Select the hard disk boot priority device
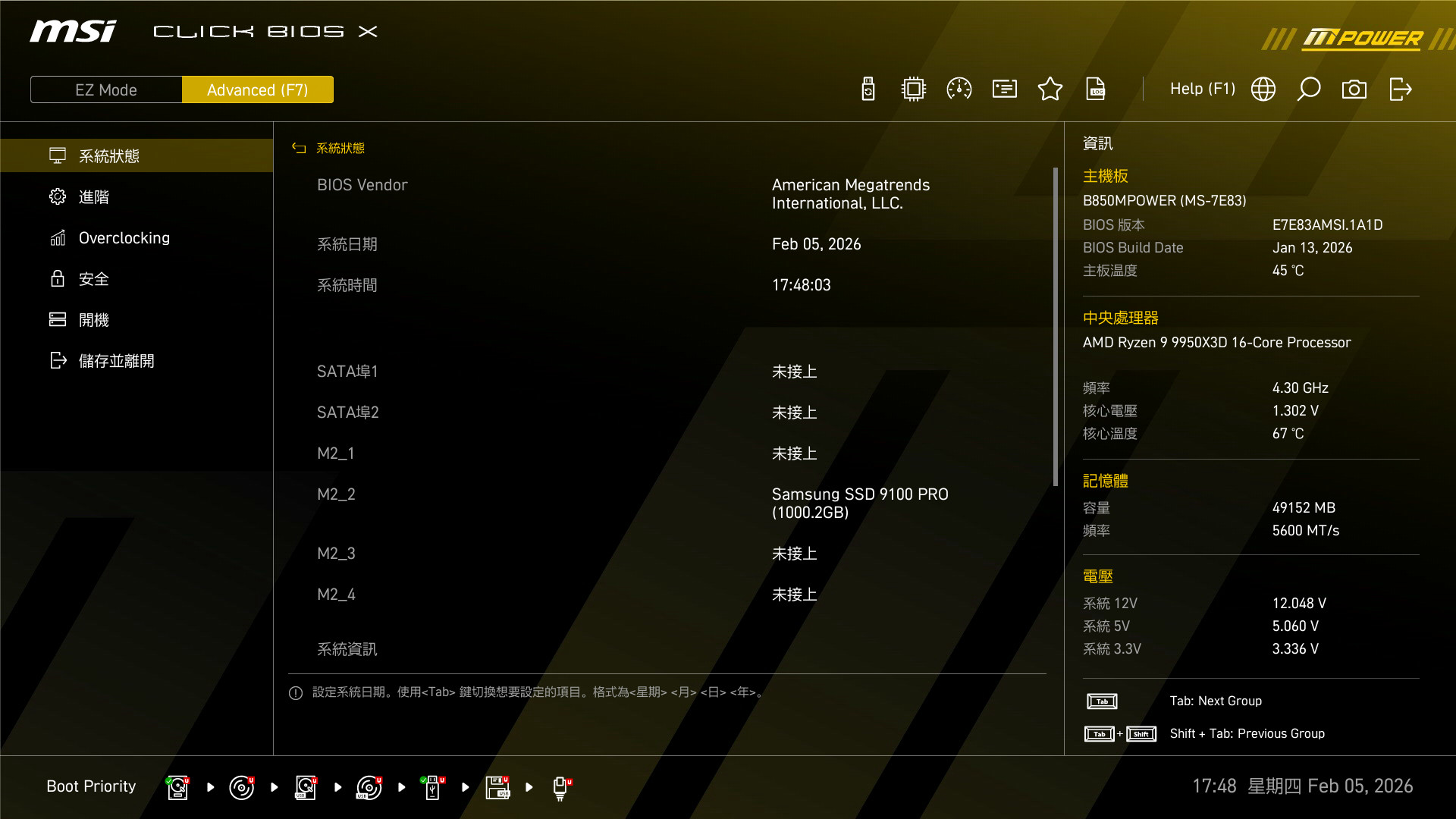Viewport: 1456px width, 819px height. click(x=177, y=787)
